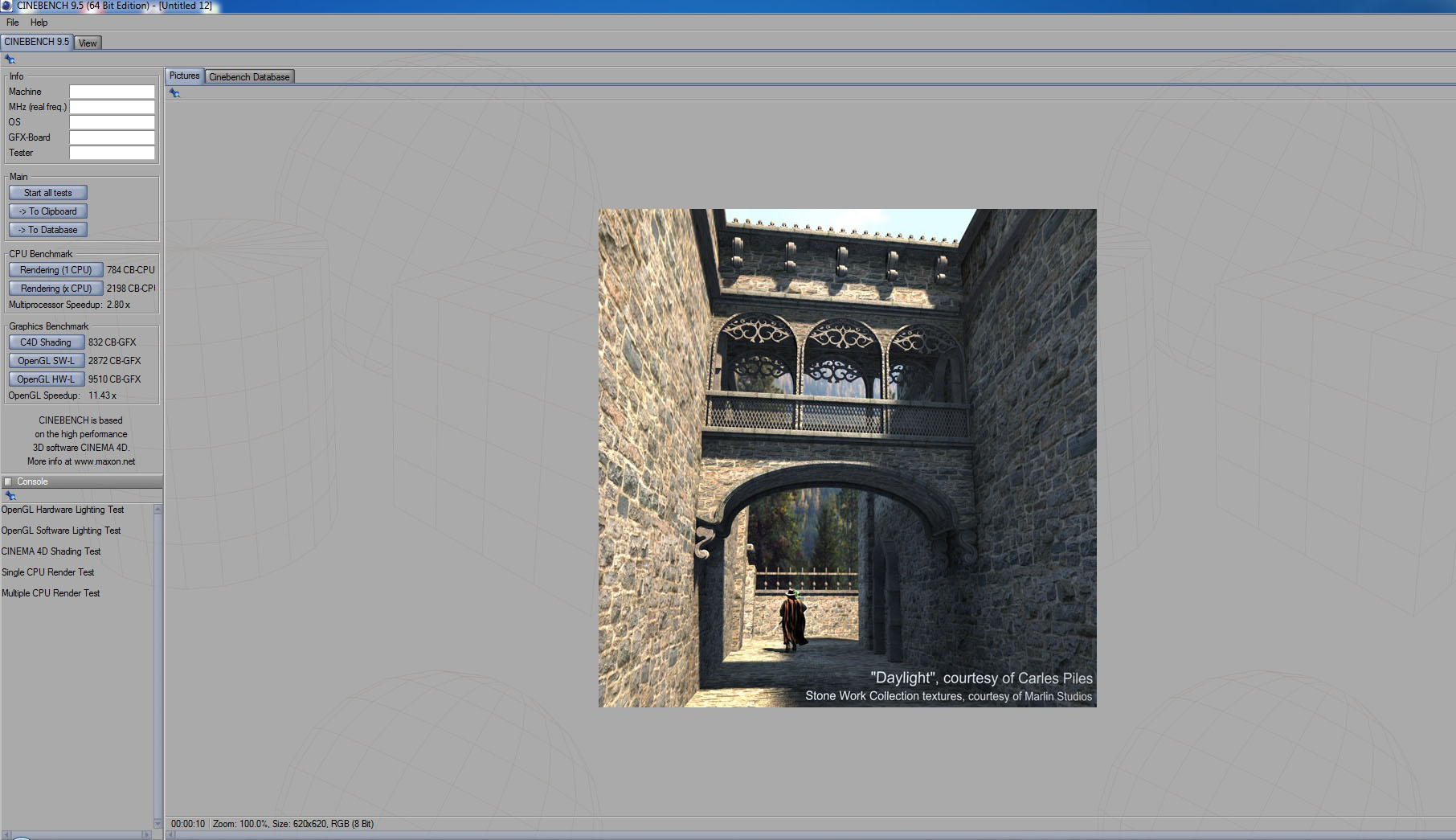Run the OpenGL HW-L test
Screen dimensions: 1456x840
point(47,379)
